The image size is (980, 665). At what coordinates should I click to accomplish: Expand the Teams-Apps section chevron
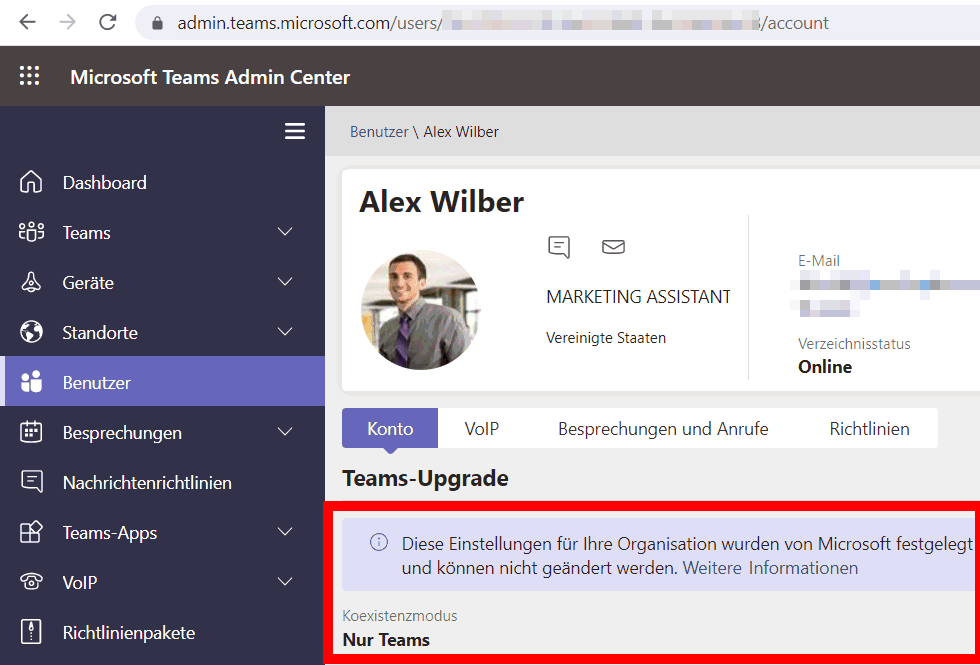[x=285, y=532]
